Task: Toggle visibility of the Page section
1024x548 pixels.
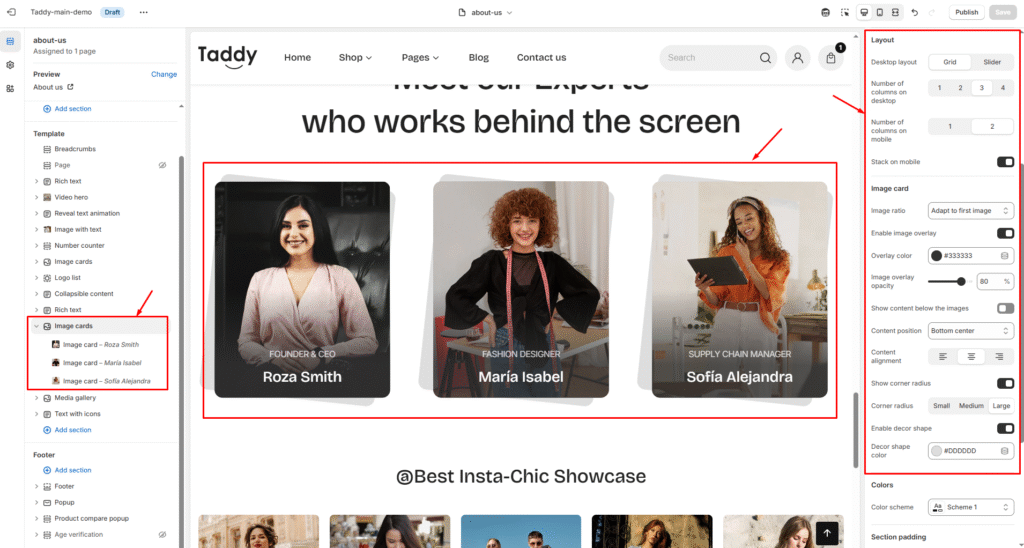Action: [x=163, y=165]
